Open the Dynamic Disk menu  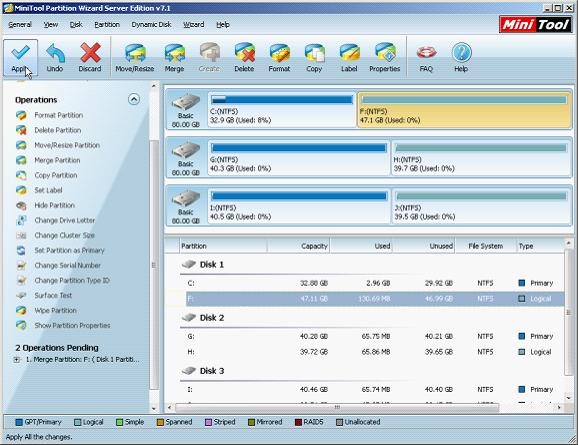151,25
